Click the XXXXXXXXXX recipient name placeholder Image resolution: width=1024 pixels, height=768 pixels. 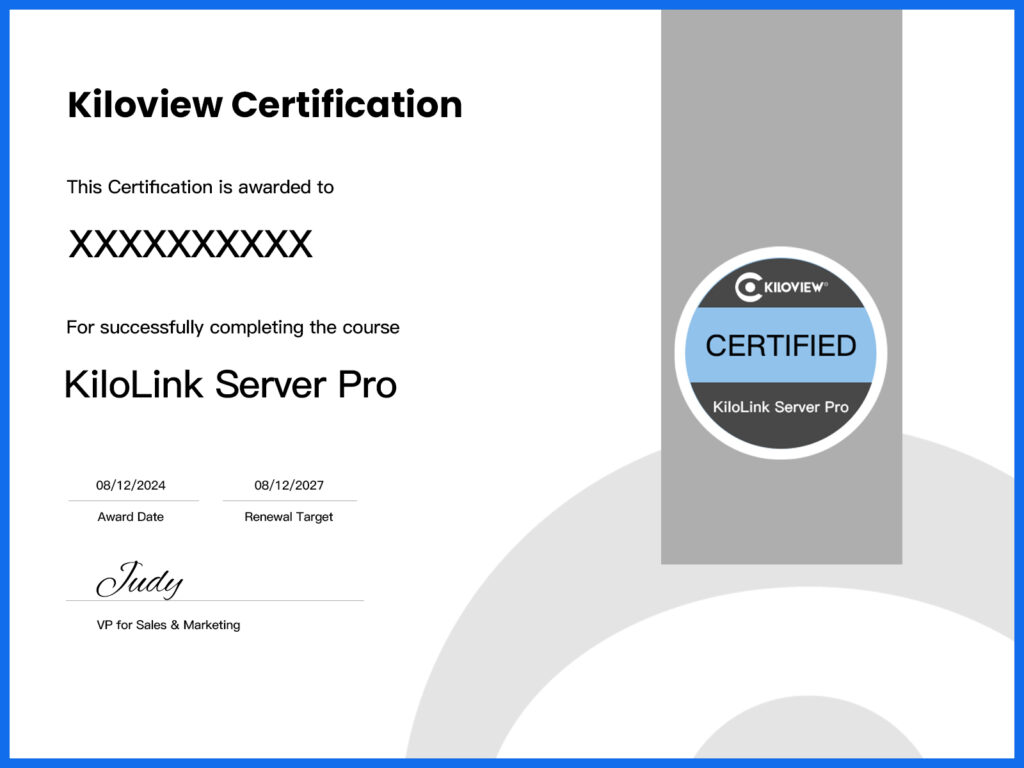190,245
